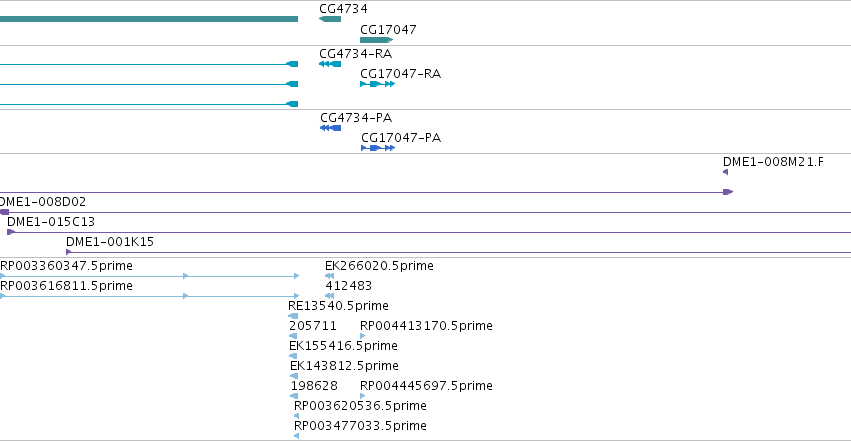Select the DME1-001K15 start arrow
Screen dimensions: 851x441
(x=69, y=252)
